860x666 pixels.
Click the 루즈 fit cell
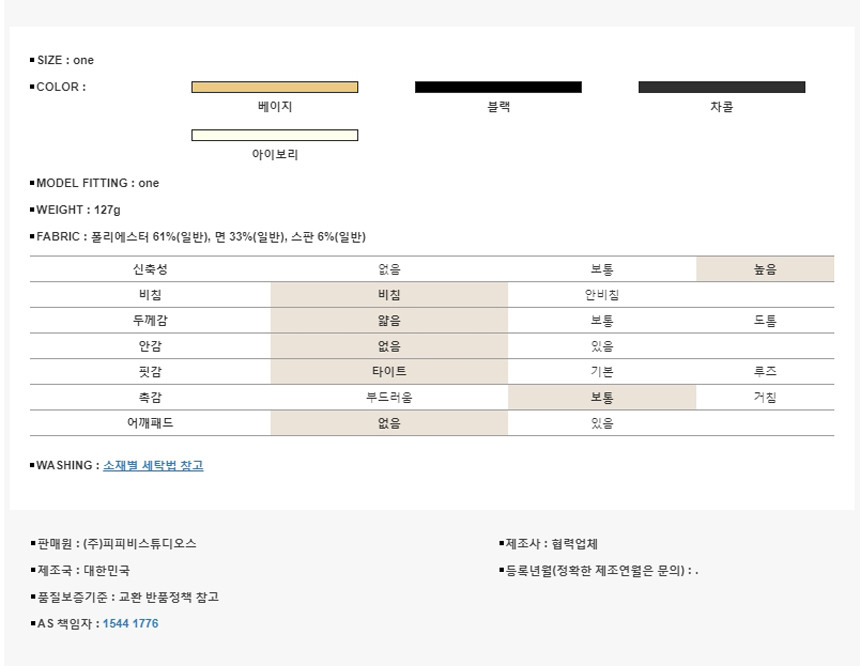tap(765, 372)
